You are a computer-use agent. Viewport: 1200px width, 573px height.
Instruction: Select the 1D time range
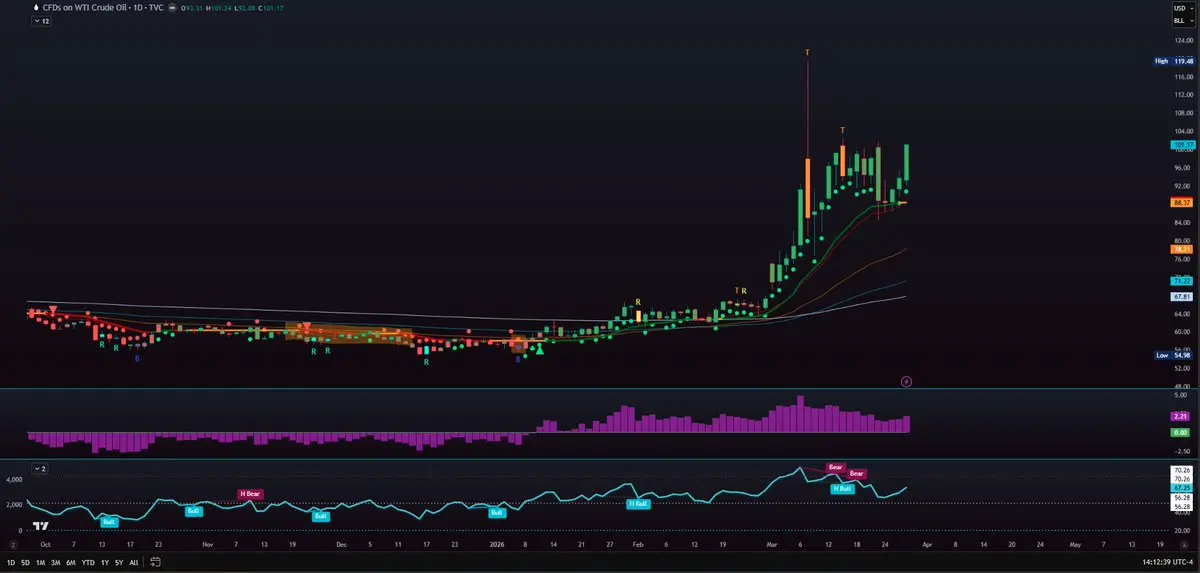click(12, 563)
